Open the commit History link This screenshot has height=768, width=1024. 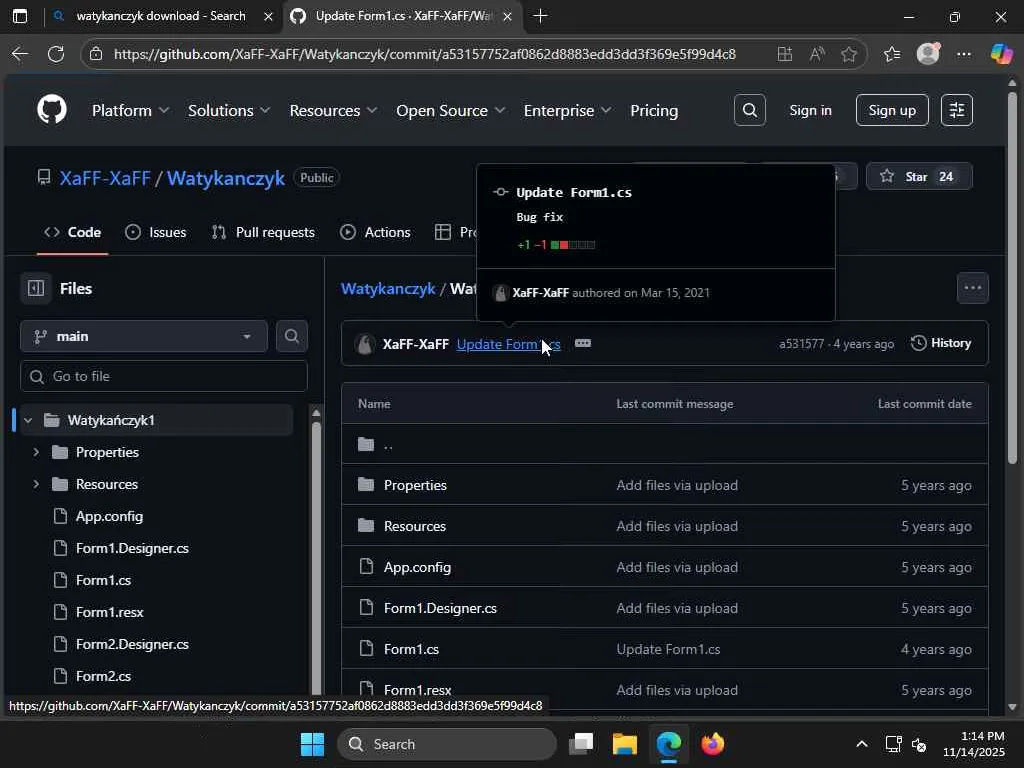(940, 343)
